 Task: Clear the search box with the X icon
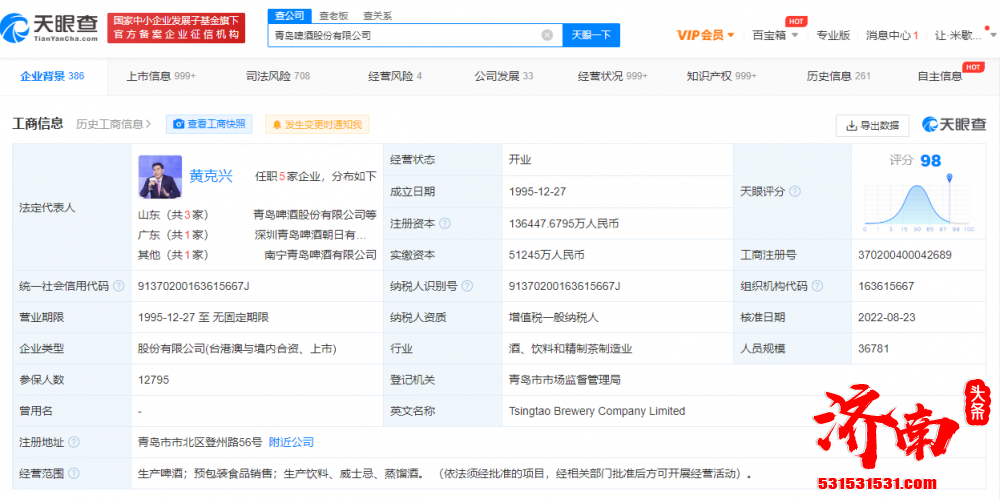(x=547, y=35)
